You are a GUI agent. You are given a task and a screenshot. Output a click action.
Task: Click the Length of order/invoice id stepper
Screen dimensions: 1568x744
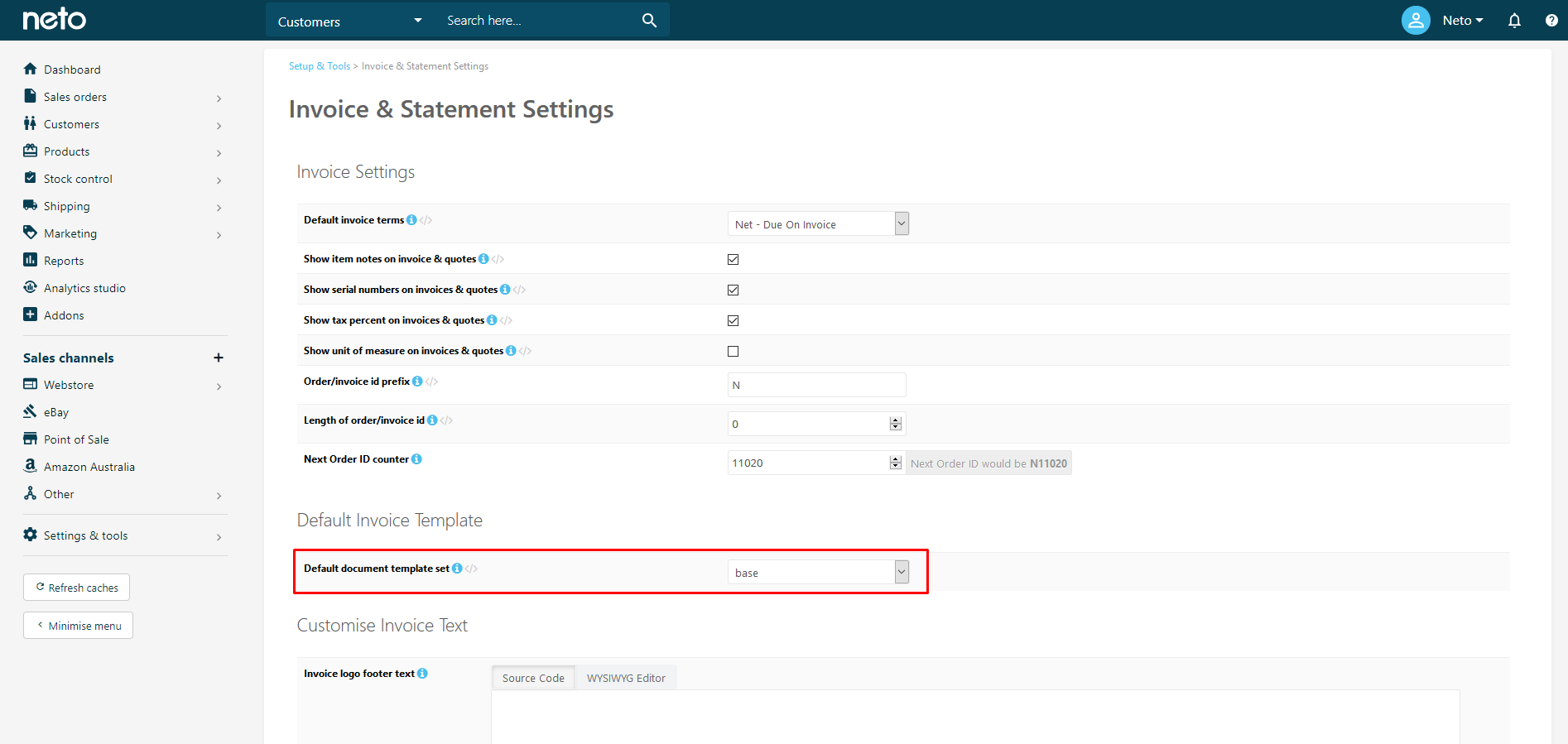(895, 424)
